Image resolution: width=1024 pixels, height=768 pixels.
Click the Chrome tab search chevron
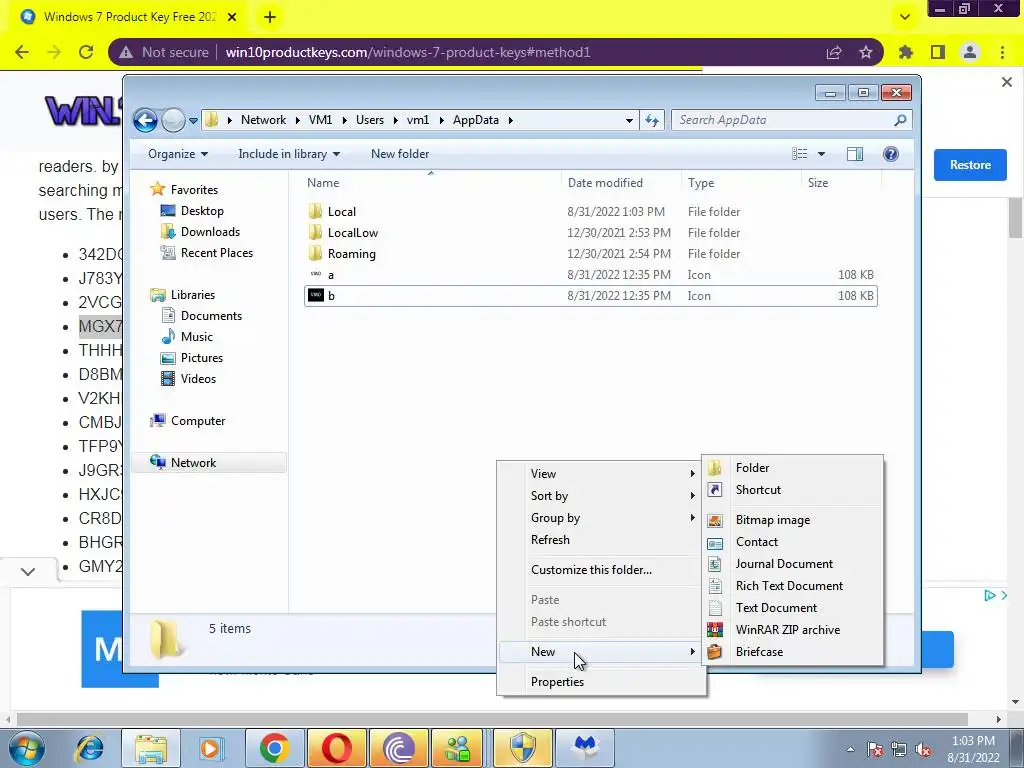[x=904, y=17]
